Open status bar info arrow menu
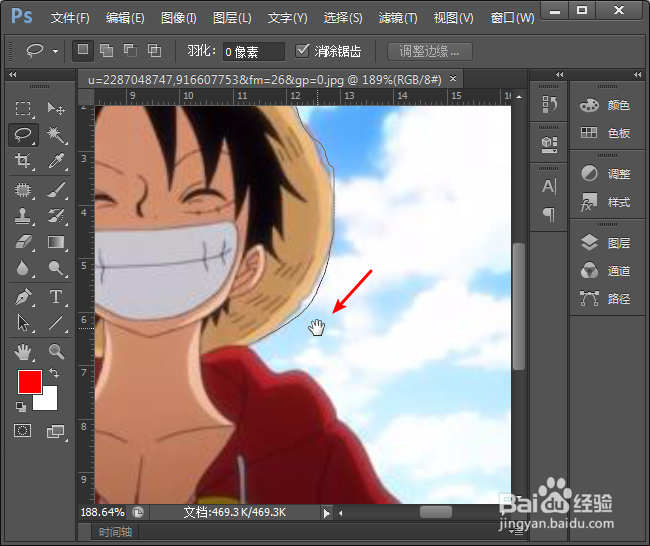This screenshot has height=546, width=650. [327, 513]
